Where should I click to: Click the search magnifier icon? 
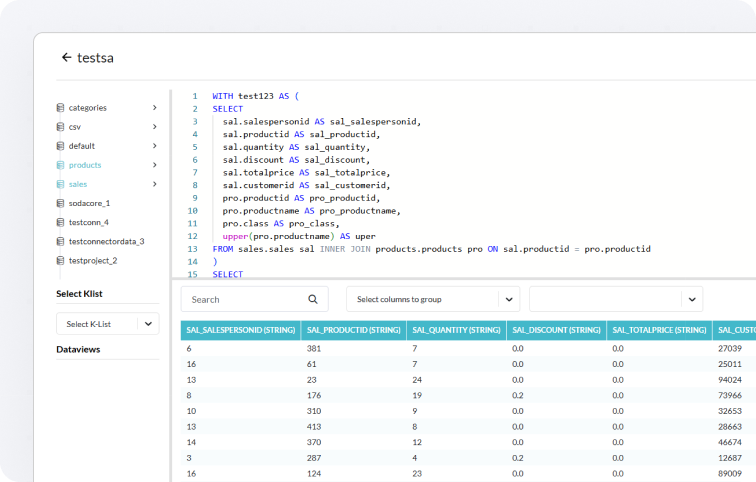tap(313, 299)
